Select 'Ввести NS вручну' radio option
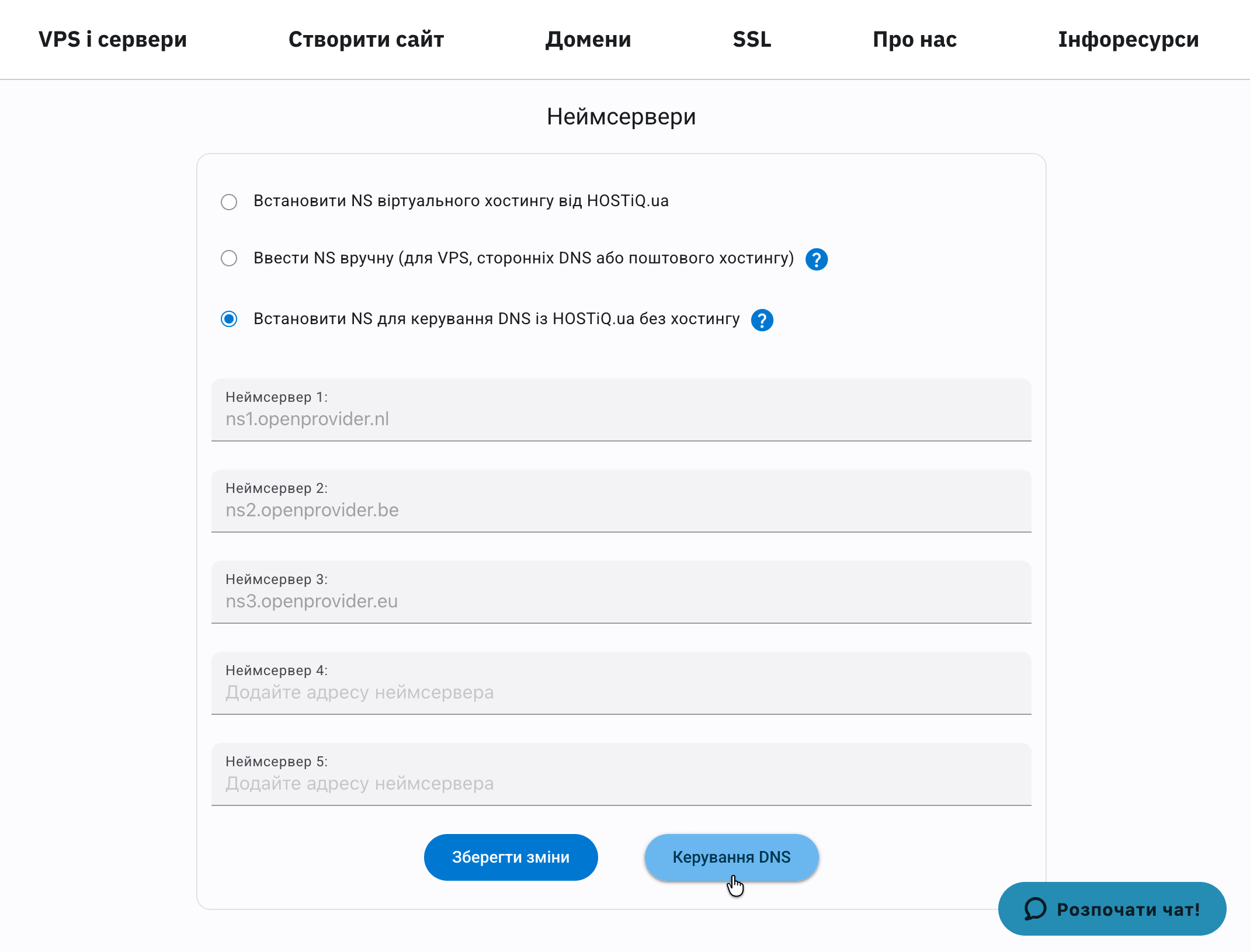Image resolution: width=1250 pixels, height=952 pixels. pyautogui.click(x=229, y=258)
